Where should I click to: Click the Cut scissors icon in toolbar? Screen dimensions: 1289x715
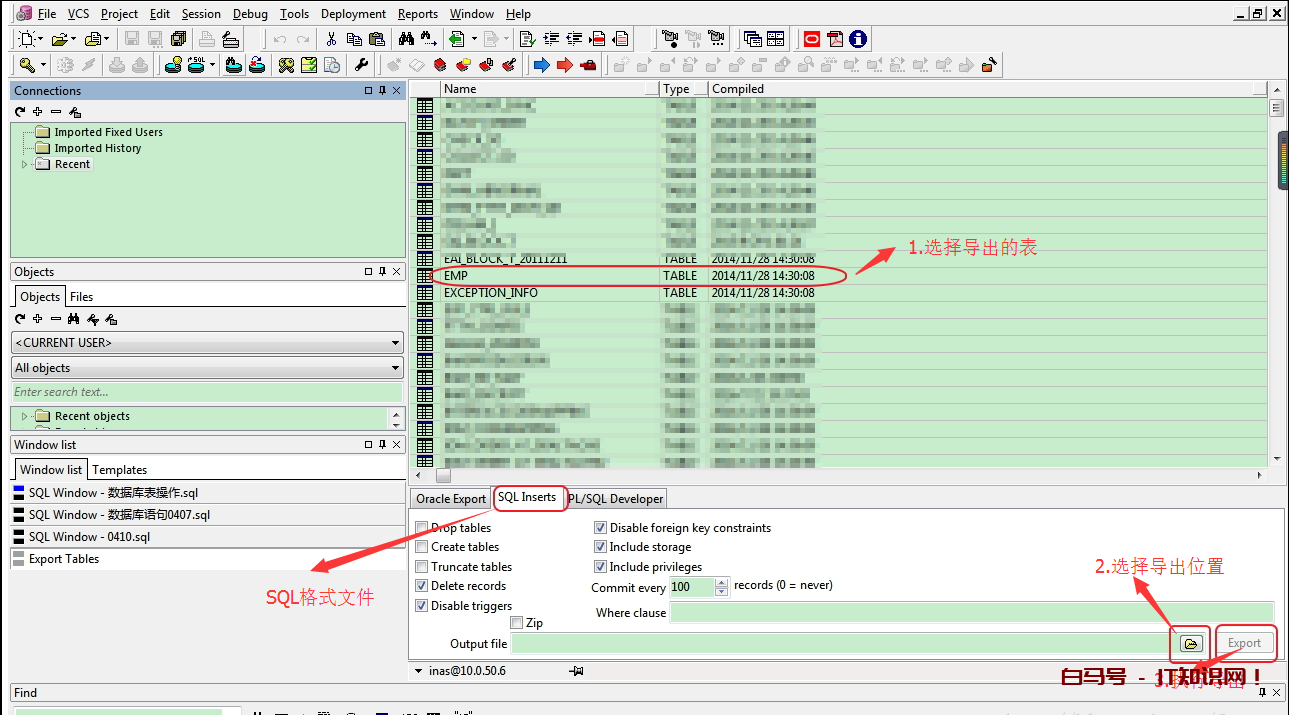coord(331,39)
